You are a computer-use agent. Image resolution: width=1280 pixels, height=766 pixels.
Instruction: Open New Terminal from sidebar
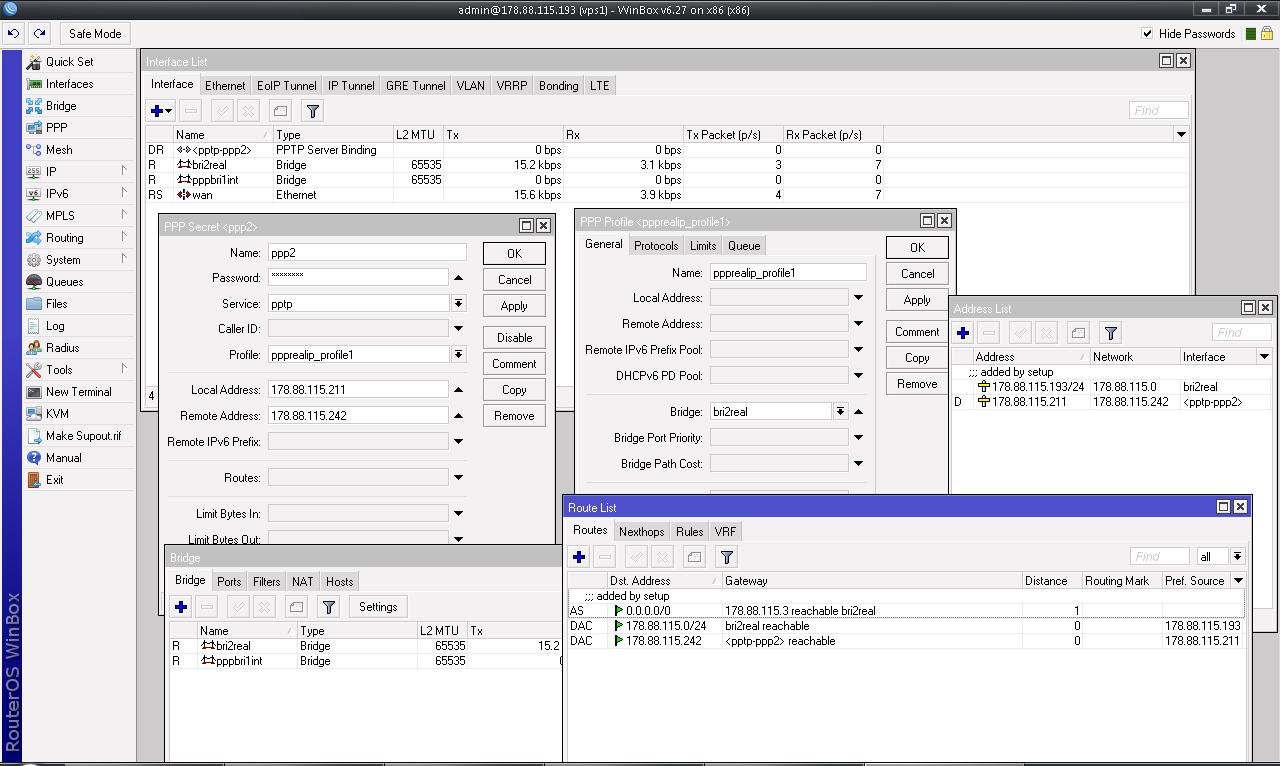coord(78,391)
